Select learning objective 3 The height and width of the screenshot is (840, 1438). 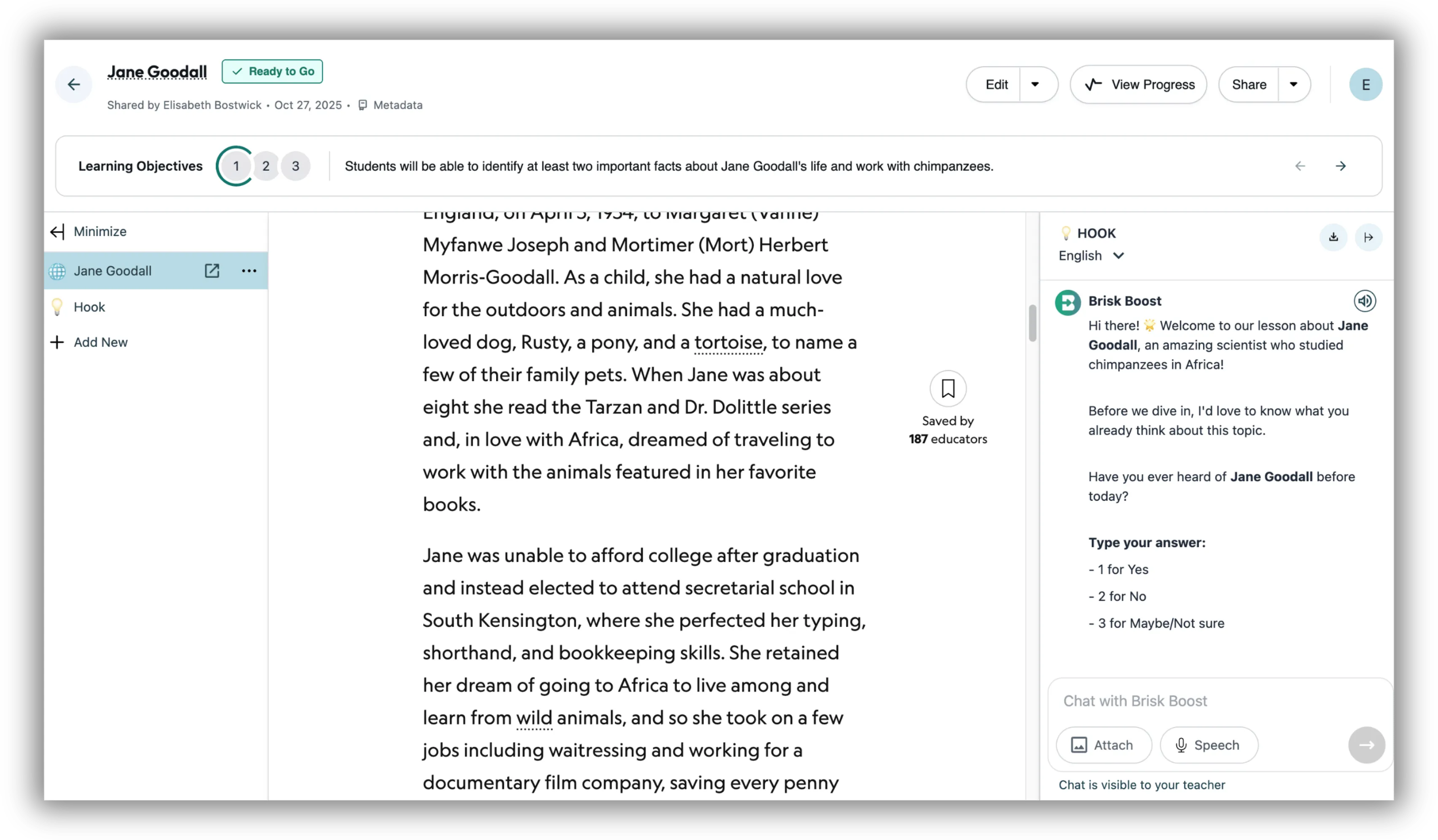point(295,166)
